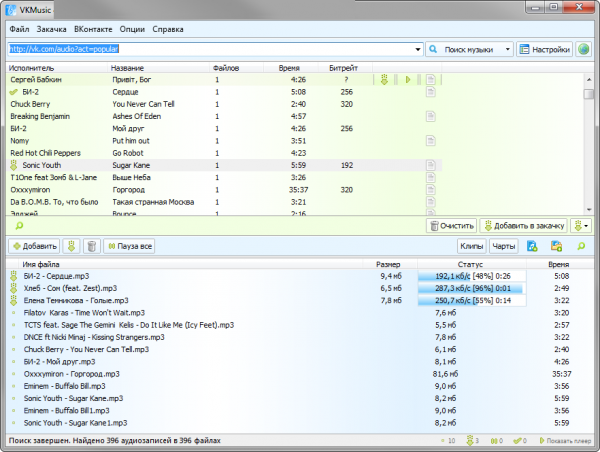The width and height of the screenshot is (600, 452).
Task: Click the download icon next to Добавить
Action: (71, 246)
